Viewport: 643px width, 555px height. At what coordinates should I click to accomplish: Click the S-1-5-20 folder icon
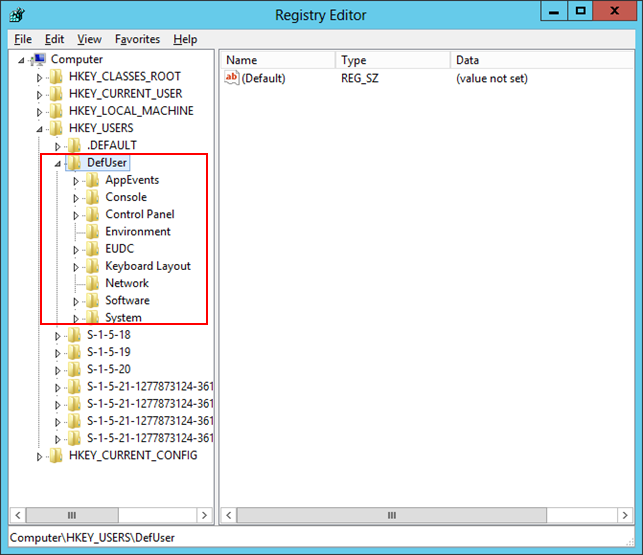tap(74, 370)
